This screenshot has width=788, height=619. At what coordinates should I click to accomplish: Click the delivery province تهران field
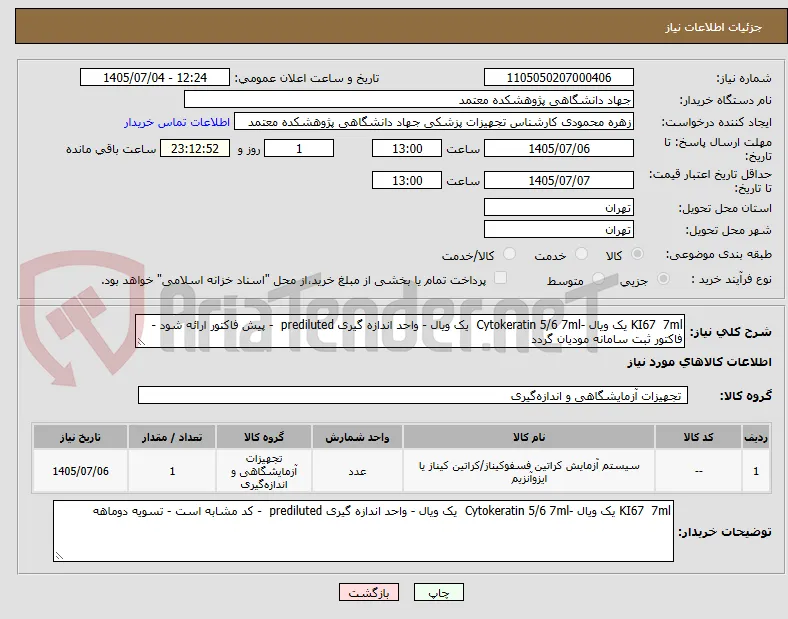click(x=558, y=208)
